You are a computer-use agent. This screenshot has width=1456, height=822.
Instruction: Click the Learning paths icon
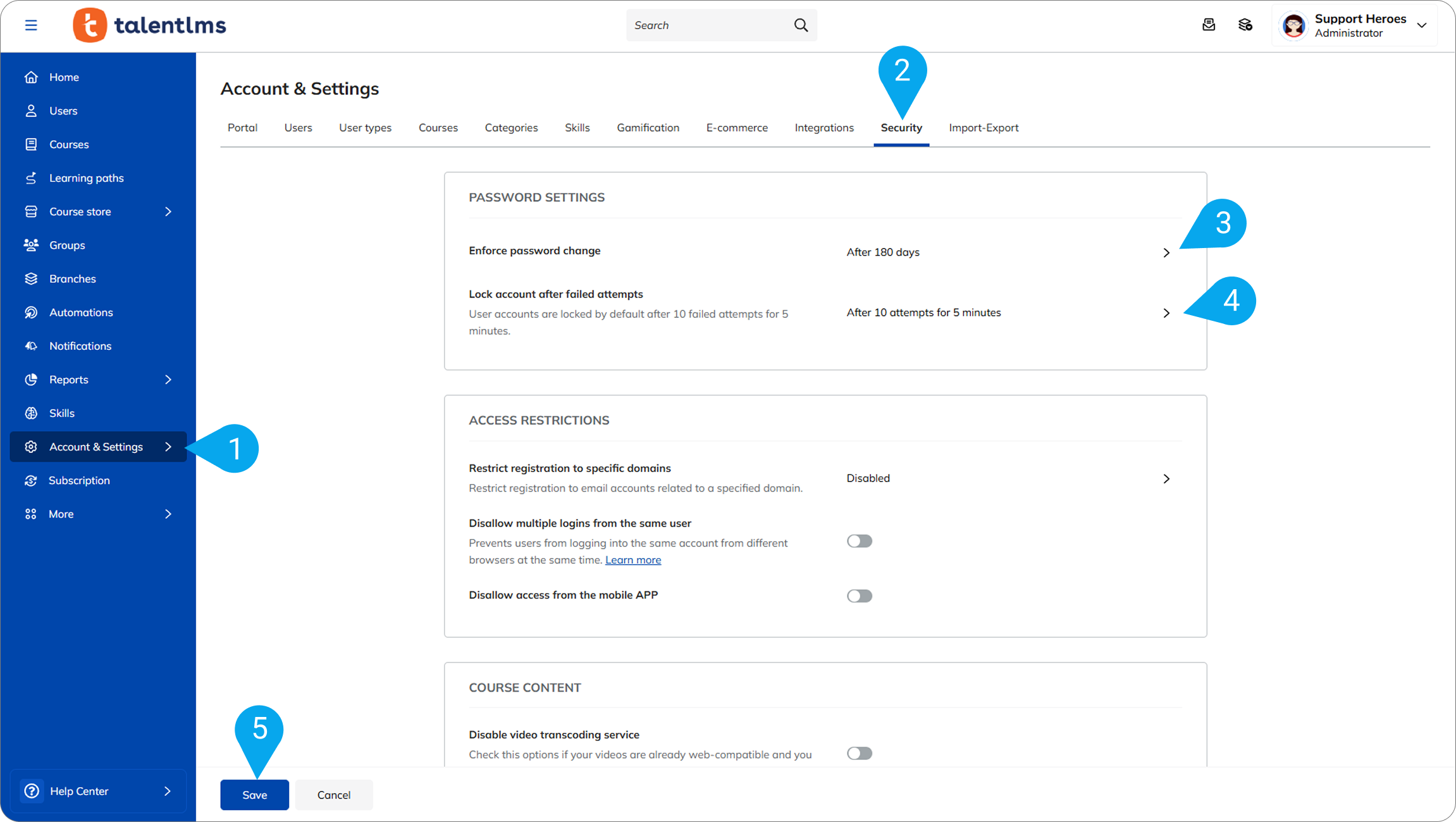click(x=31, y=178)
